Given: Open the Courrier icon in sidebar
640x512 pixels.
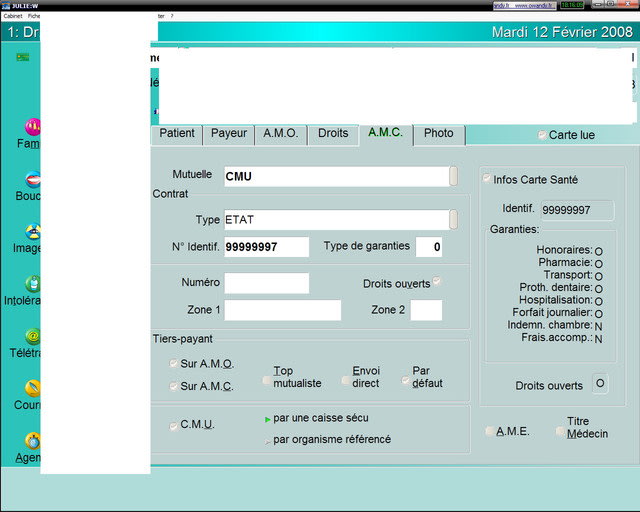Looking at the screenshot, I should coord(32,389).
